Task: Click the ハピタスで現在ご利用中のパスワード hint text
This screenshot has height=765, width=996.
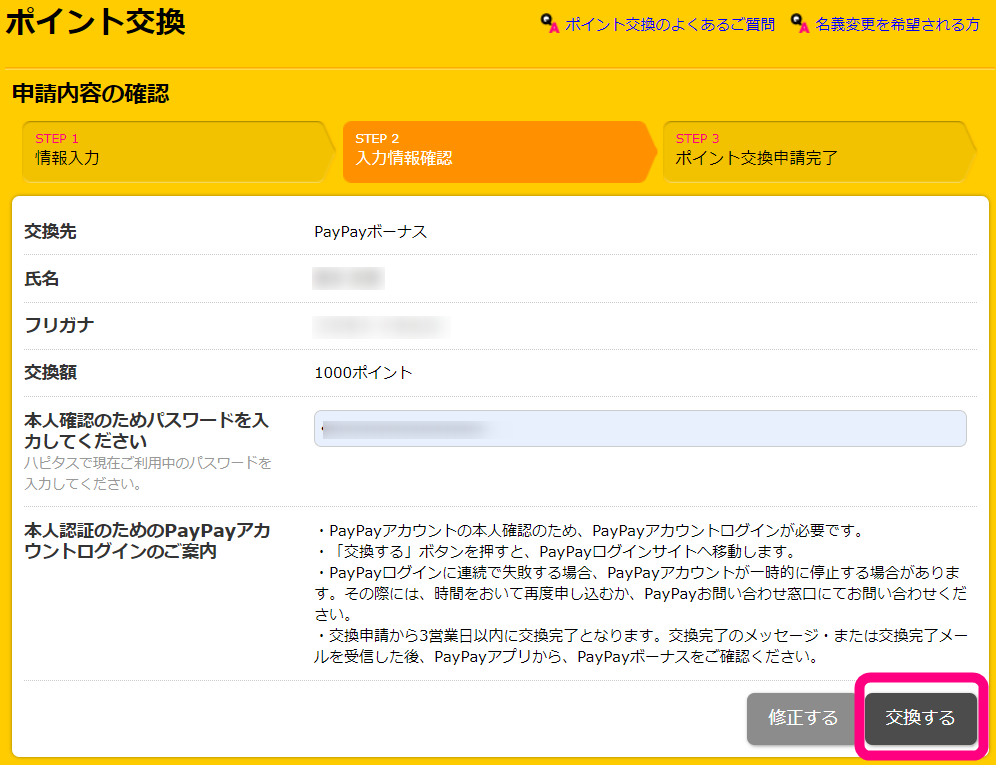Action: point(148,473)
